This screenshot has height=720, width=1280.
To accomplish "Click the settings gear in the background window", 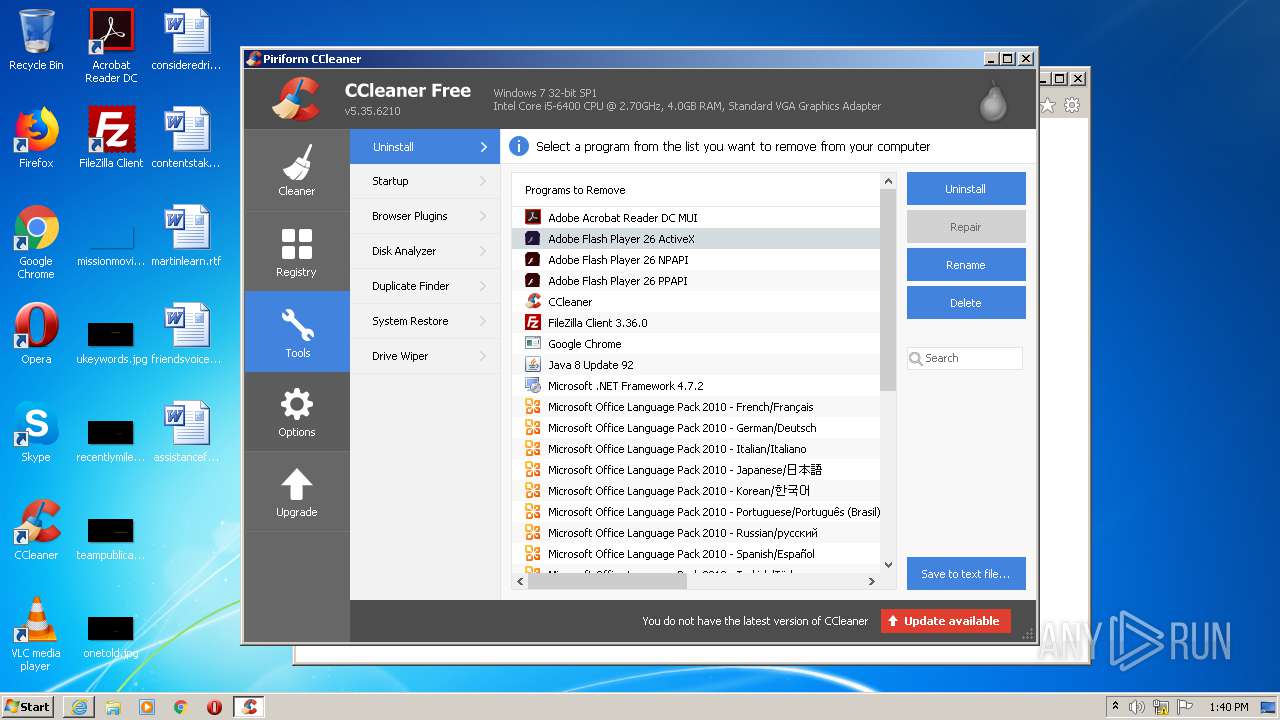I will point(1072,105).
